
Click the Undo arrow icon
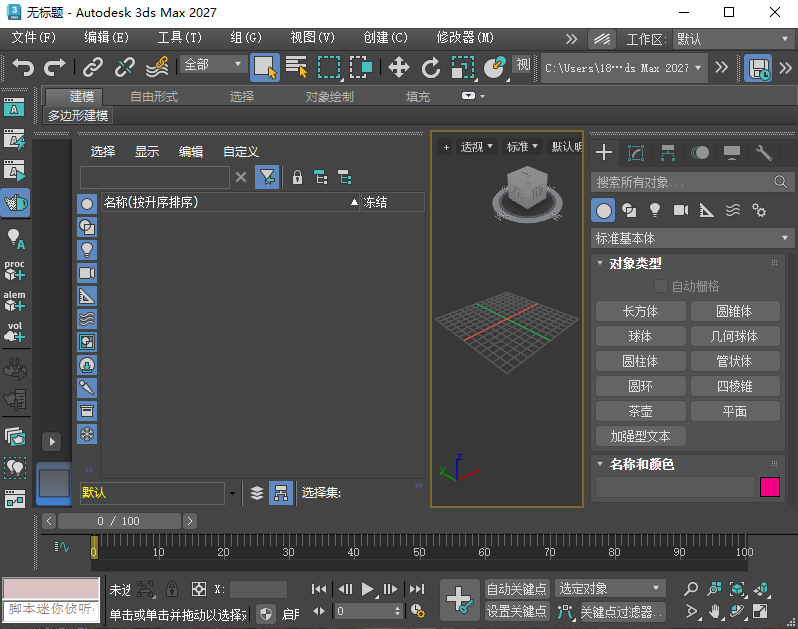tap(23, 67)
